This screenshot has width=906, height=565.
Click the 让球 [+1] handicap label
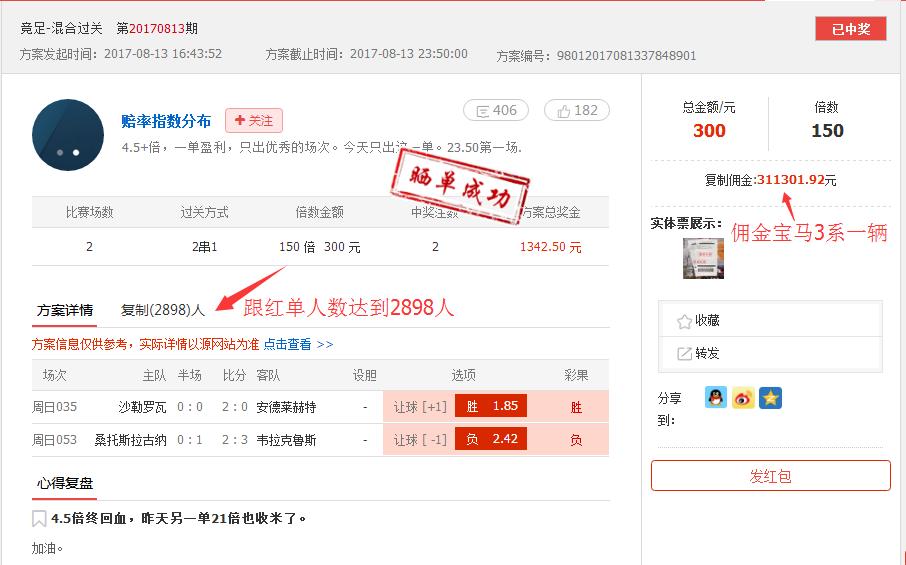click(x=420, y=407)
